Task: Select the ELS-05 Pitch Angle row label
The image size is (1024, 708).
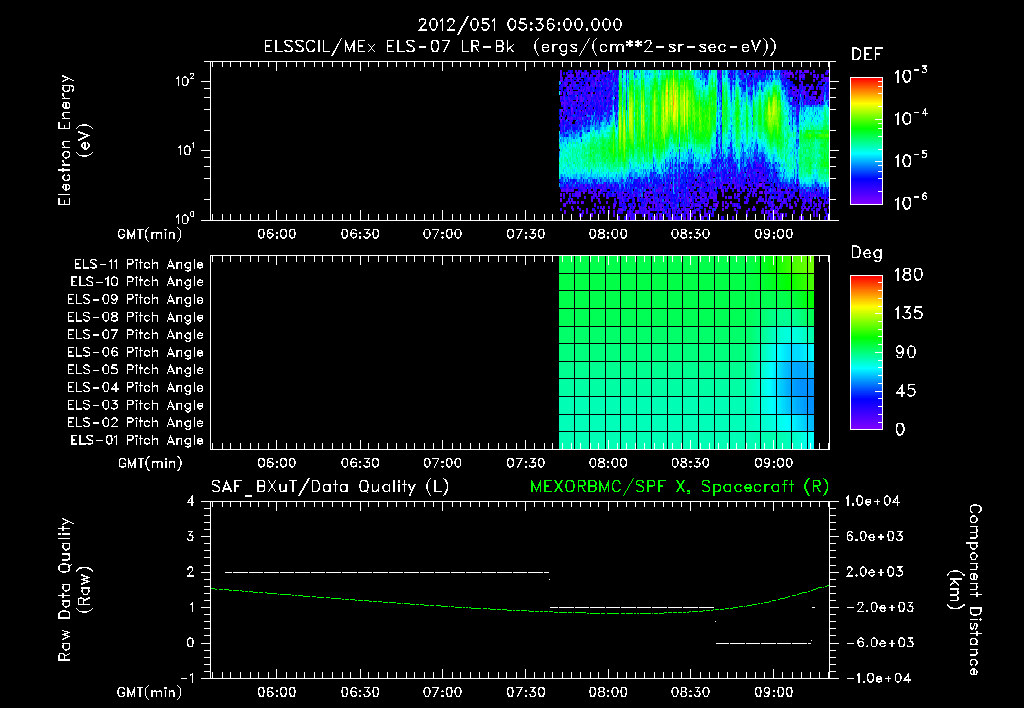Action: pyautogui.click(x=135, y=370)
